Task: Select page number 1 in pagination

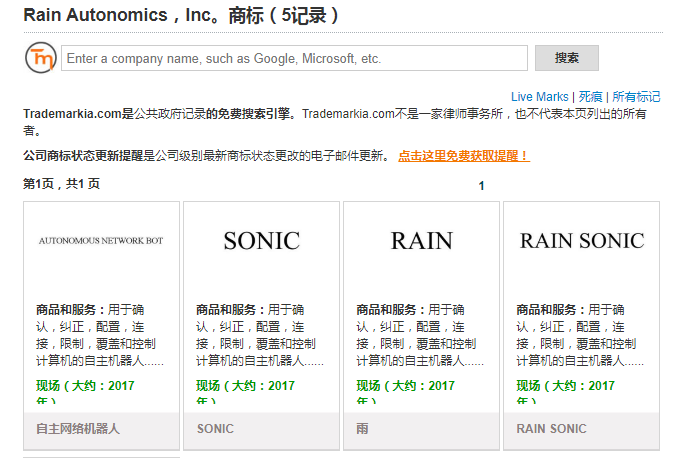Action: pos(481,186)
